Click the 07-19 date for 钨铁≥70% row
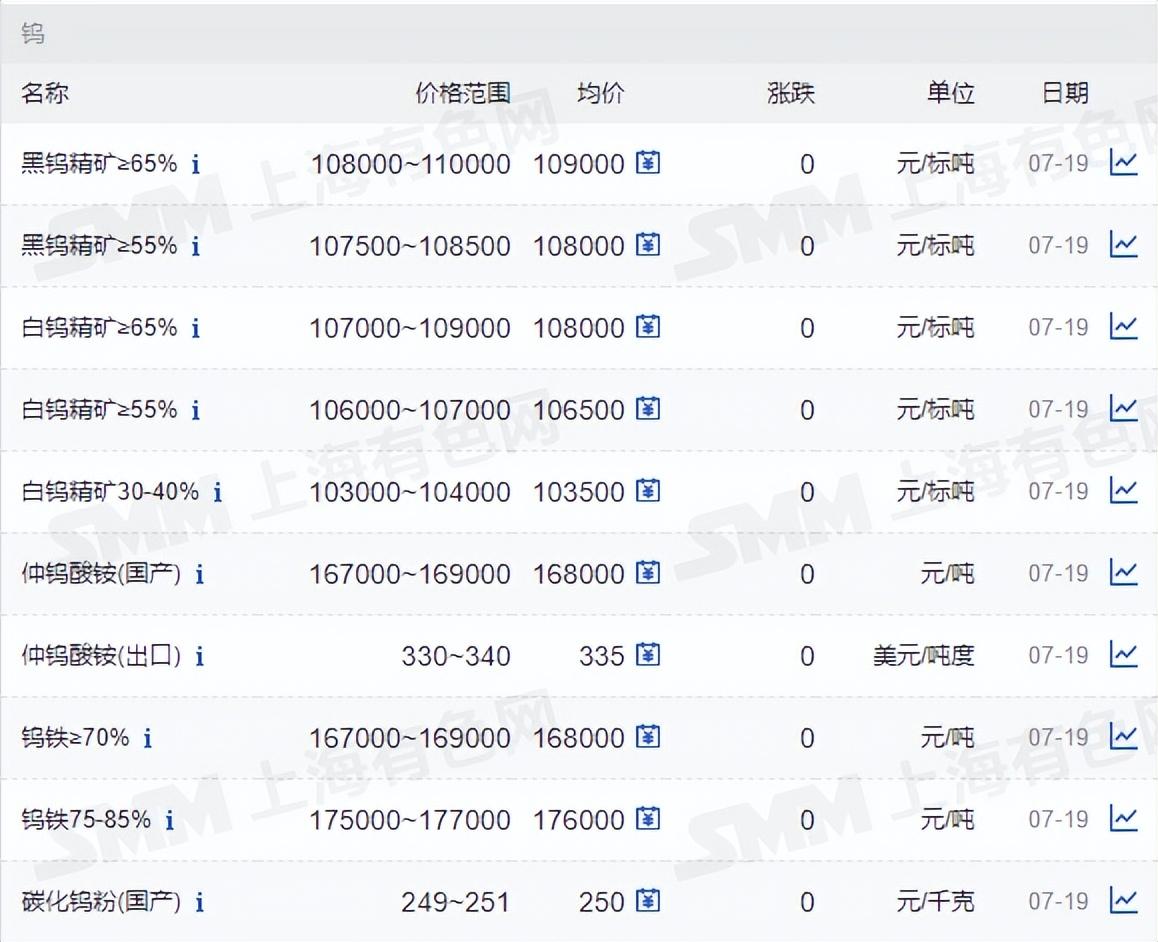1158x942 pixels. click(1057, 737)
